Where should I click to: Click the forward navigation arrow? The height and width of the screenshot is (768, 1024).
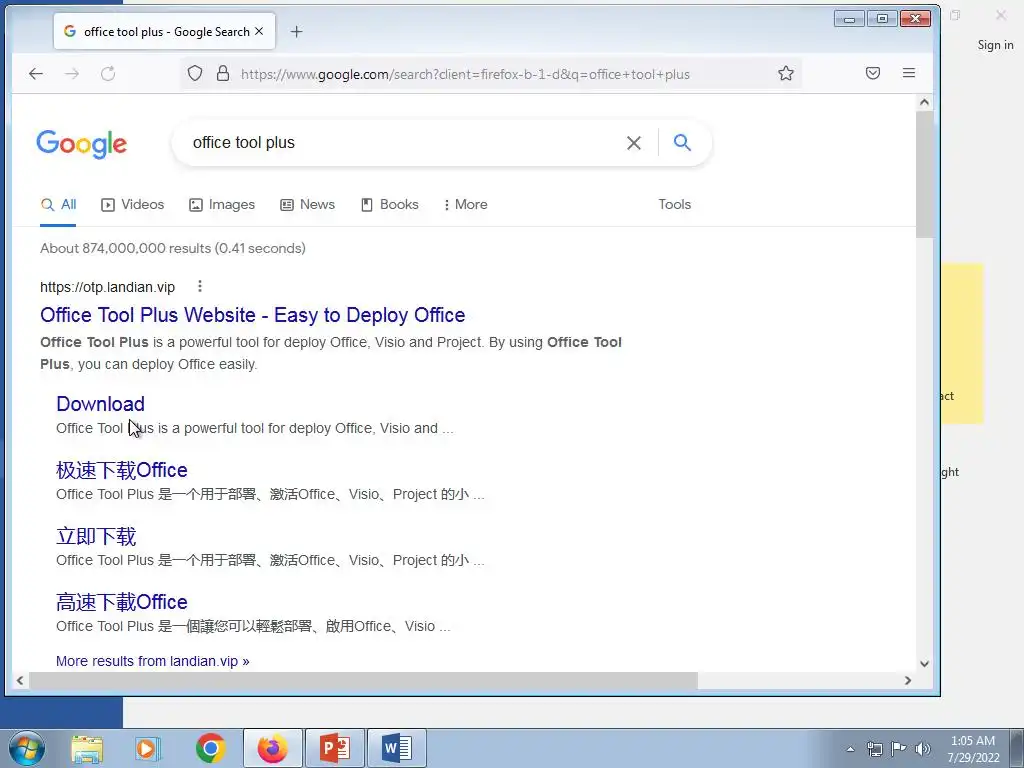pos(72,74)
